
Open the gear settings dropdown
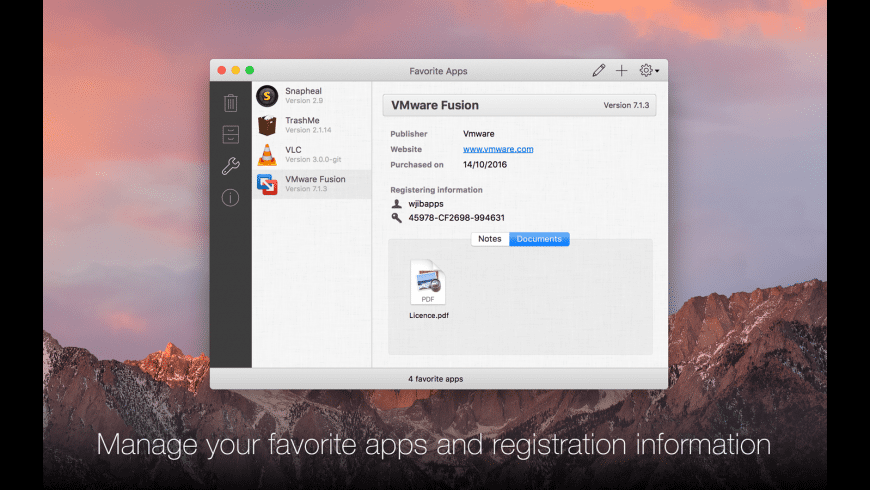[649, 70]
